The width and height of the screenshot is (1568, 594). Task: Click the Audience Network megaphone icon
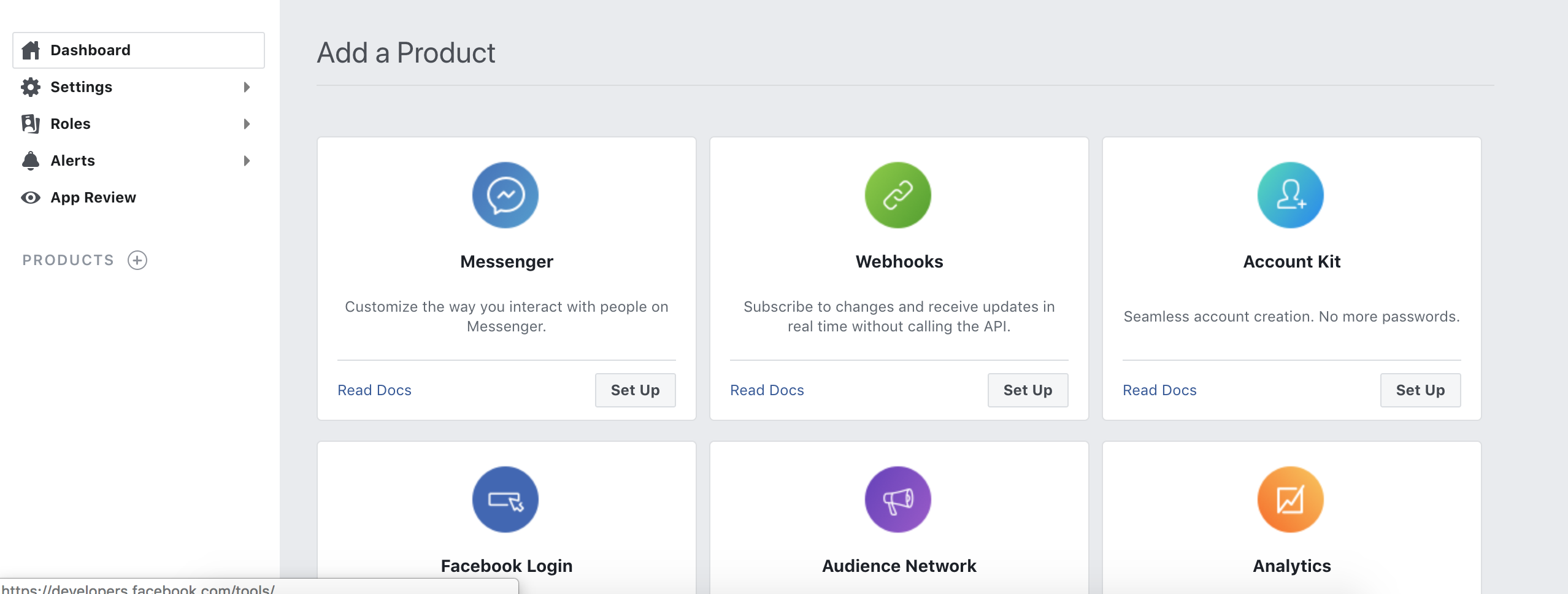tap(898, 499)
